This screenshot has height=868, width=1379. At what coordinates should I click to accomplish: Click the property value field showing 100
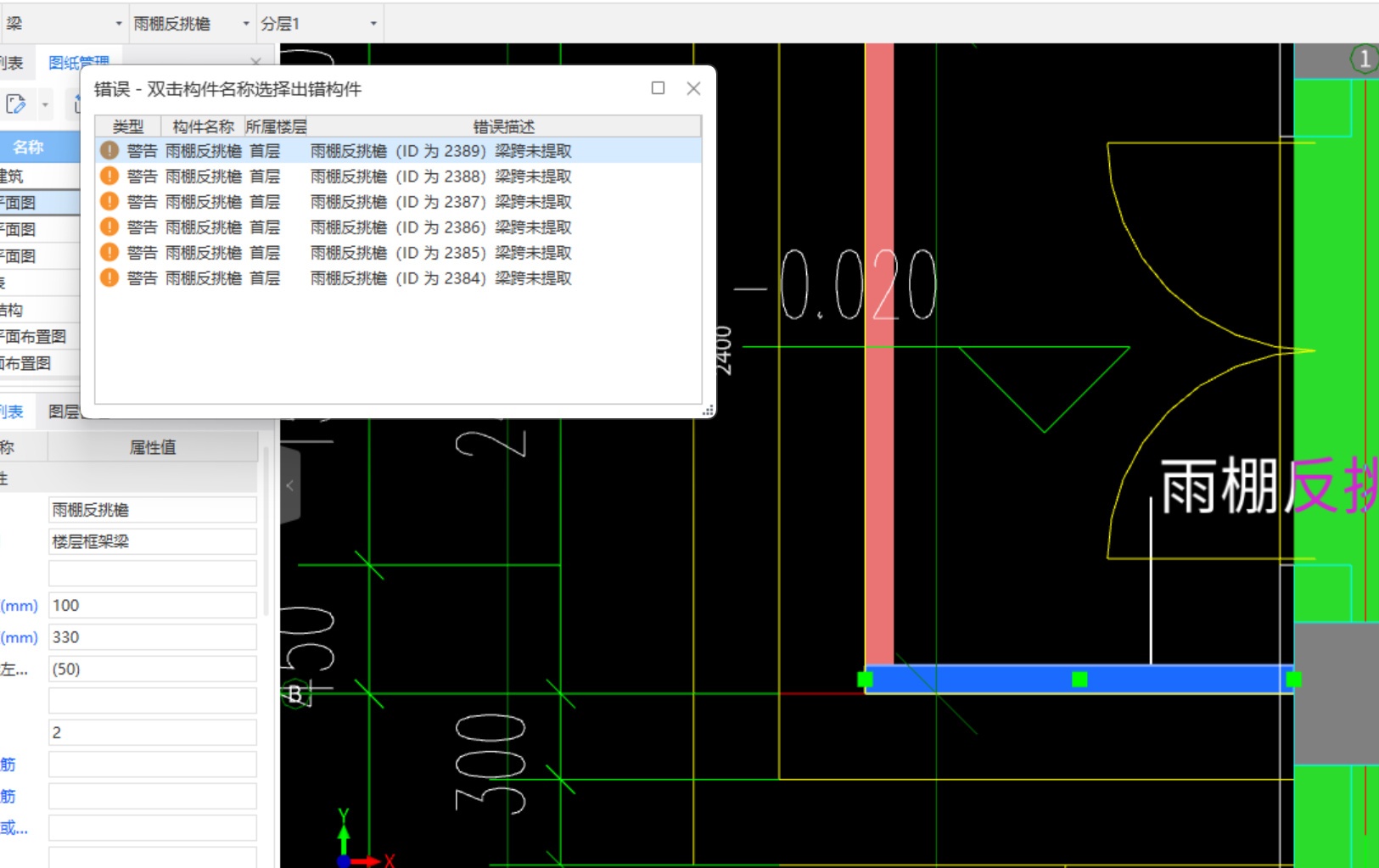click(153, 605)
